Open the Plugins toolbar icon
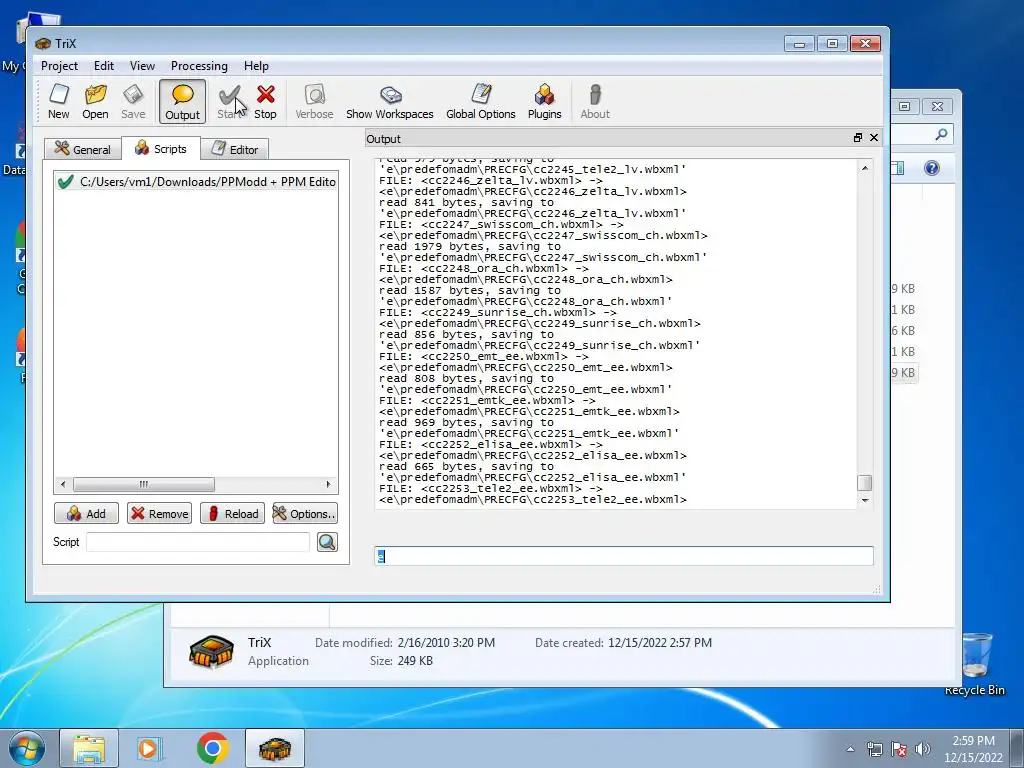The width and height of the screenshot is (1024, 768). click(x=545, y=101)
